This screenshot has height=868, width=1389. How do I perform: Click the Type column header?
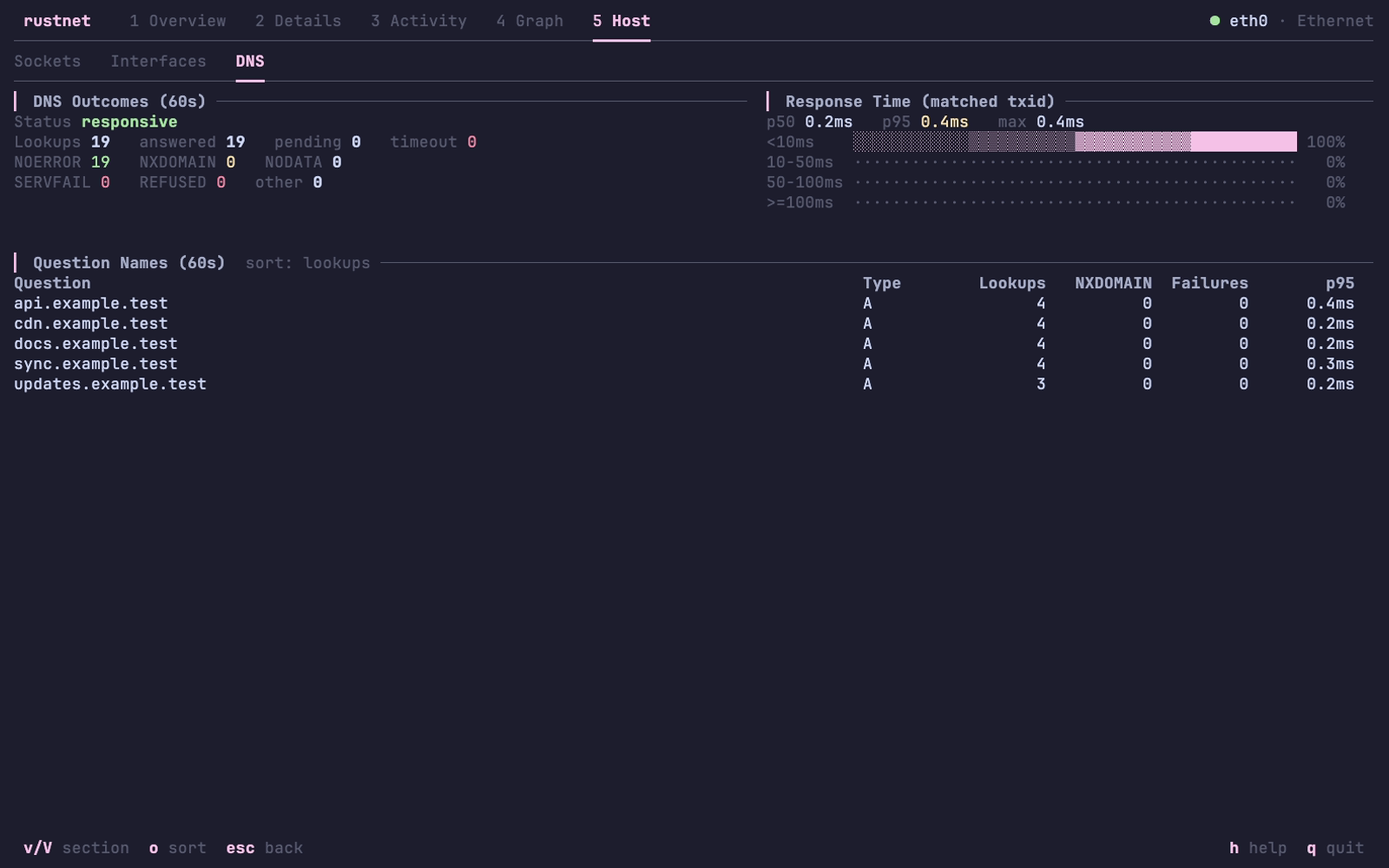882,284
